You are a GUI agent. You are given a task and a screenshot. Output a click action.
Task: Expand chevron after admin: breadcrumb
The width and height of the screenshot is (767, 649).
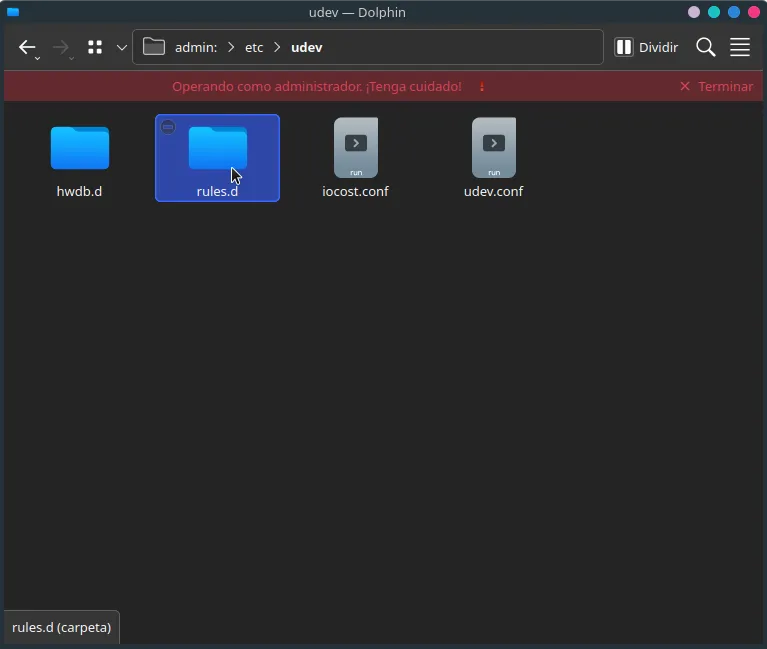click(x=231, y=47)
